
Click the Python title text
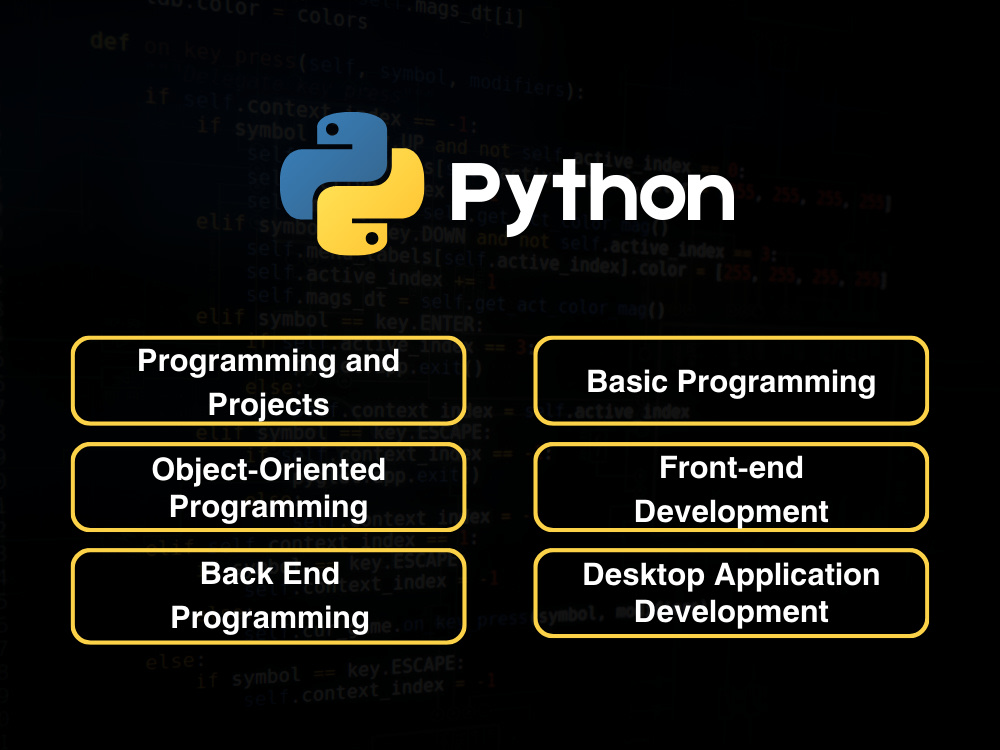click(592, 196)
